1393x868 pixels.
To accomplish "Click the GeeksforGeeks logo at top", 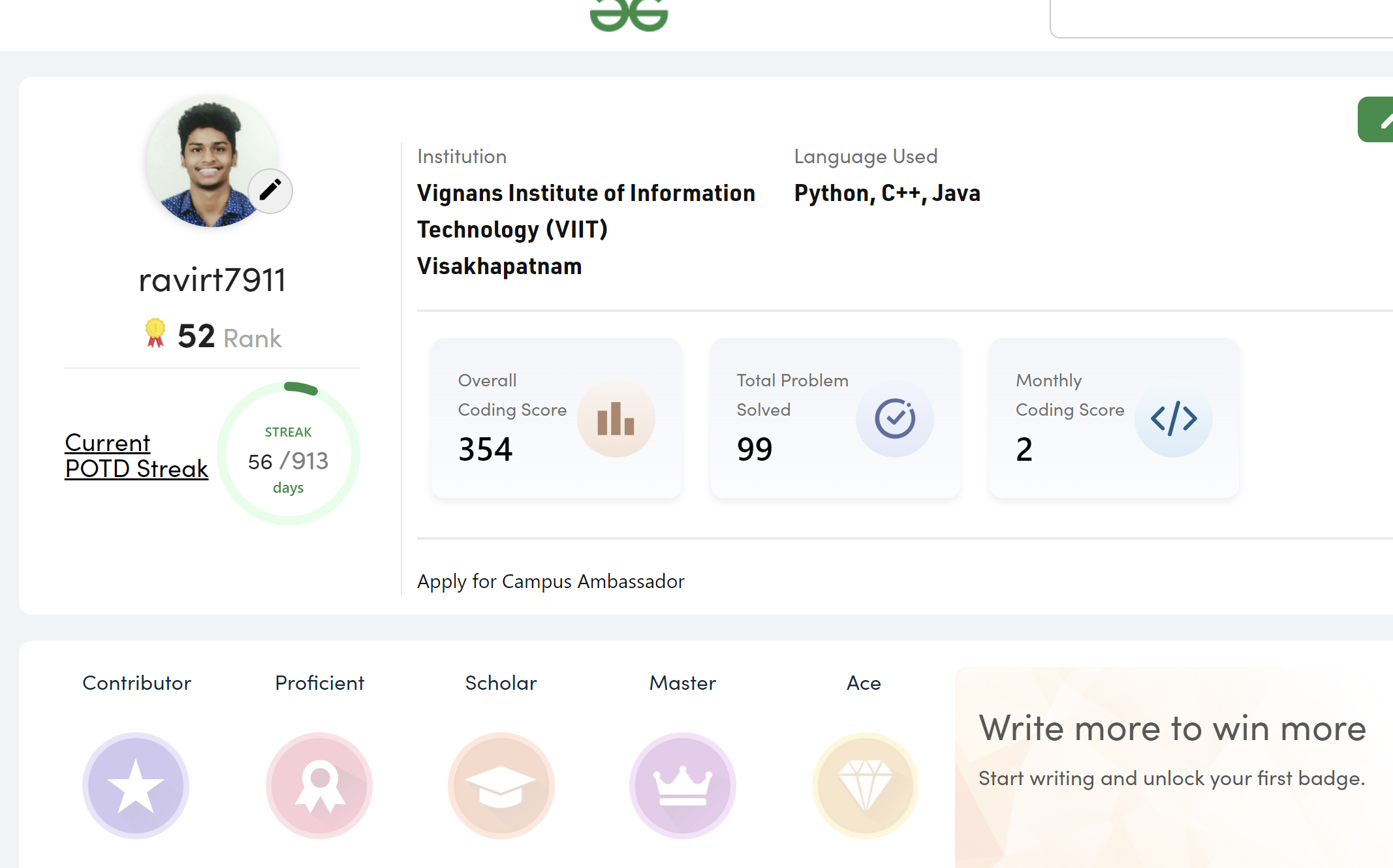I will click(x=629, y=14).
